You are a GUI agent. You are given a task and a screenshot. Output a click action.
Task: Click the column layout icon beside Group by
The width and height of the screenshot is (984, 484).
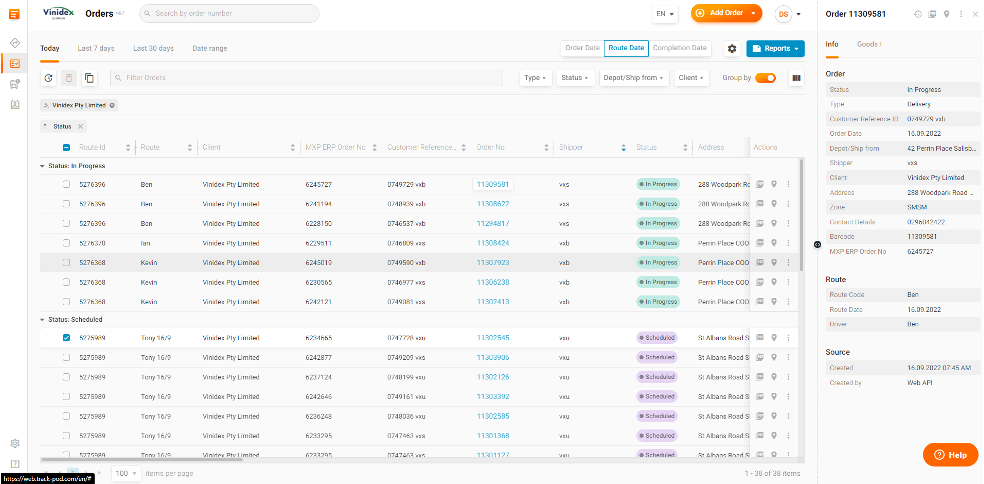tap(796, 78)
